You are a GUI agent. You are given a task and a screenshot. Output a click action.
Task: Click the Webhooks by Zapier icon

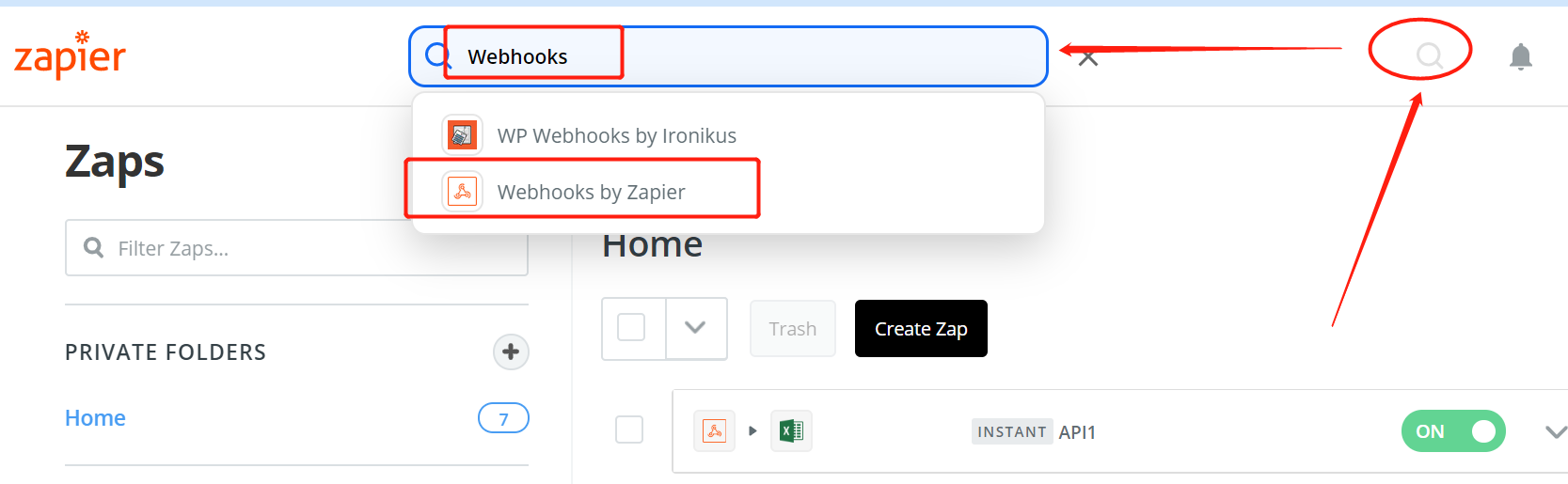point(462,192)
